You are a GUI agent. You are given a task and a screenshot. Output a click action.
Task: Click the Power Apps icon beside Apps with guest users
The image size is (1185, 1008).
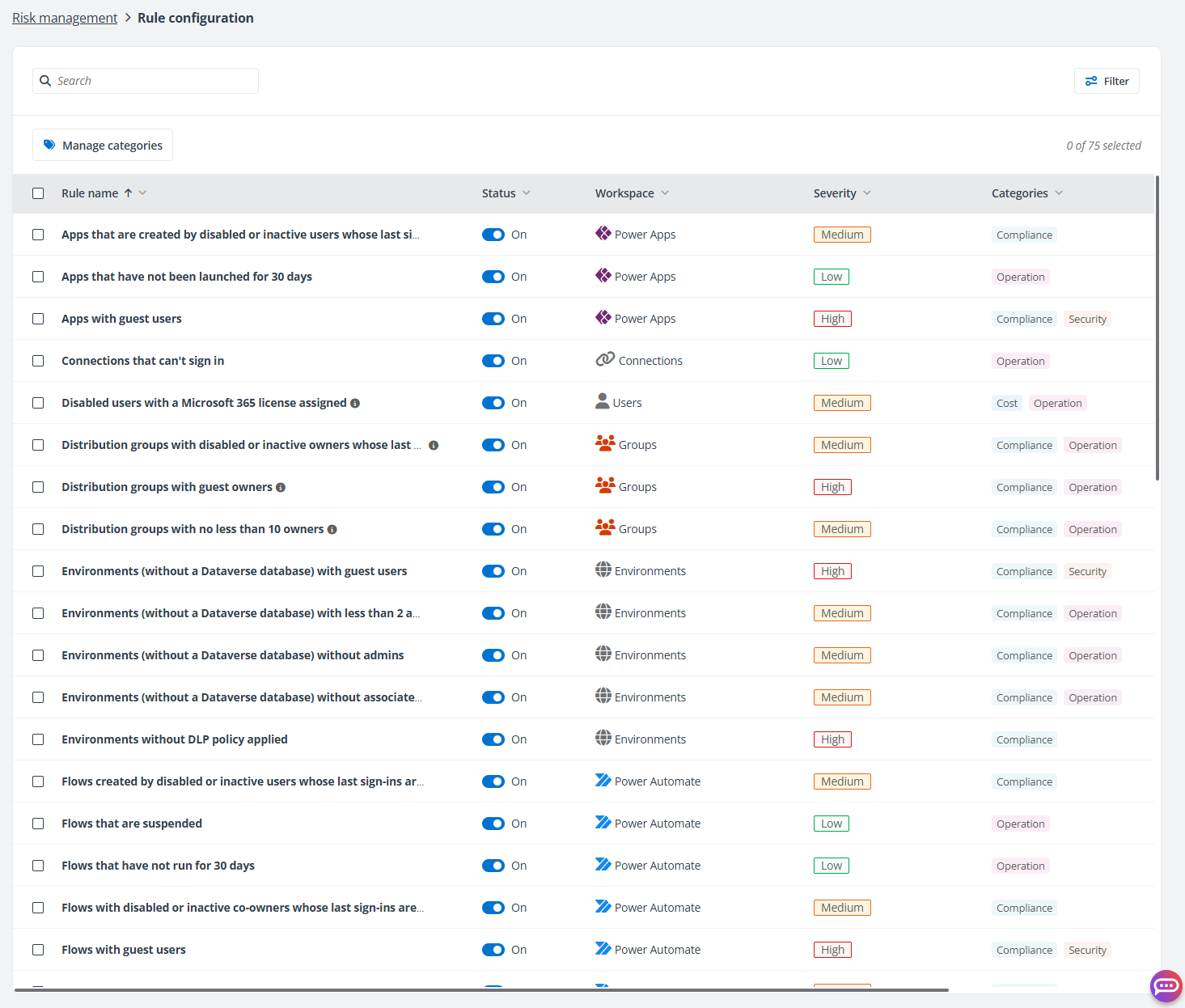pyautogui.click(x=603, y=318)
